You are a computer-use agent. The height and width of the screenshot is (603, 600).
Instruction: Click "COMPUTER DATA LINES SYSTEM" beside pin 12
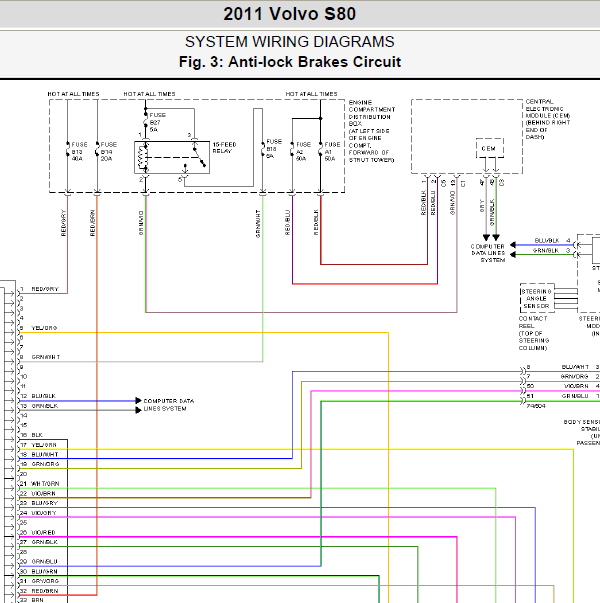[x=168, y=405]
